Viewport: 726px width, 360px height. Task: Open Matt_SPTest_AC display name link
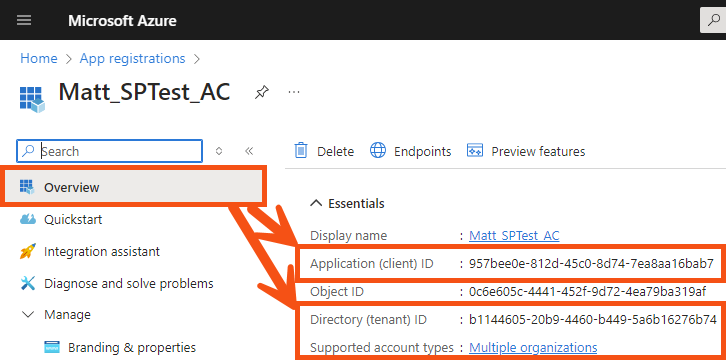pyautogui.click(x=514, y=236)
